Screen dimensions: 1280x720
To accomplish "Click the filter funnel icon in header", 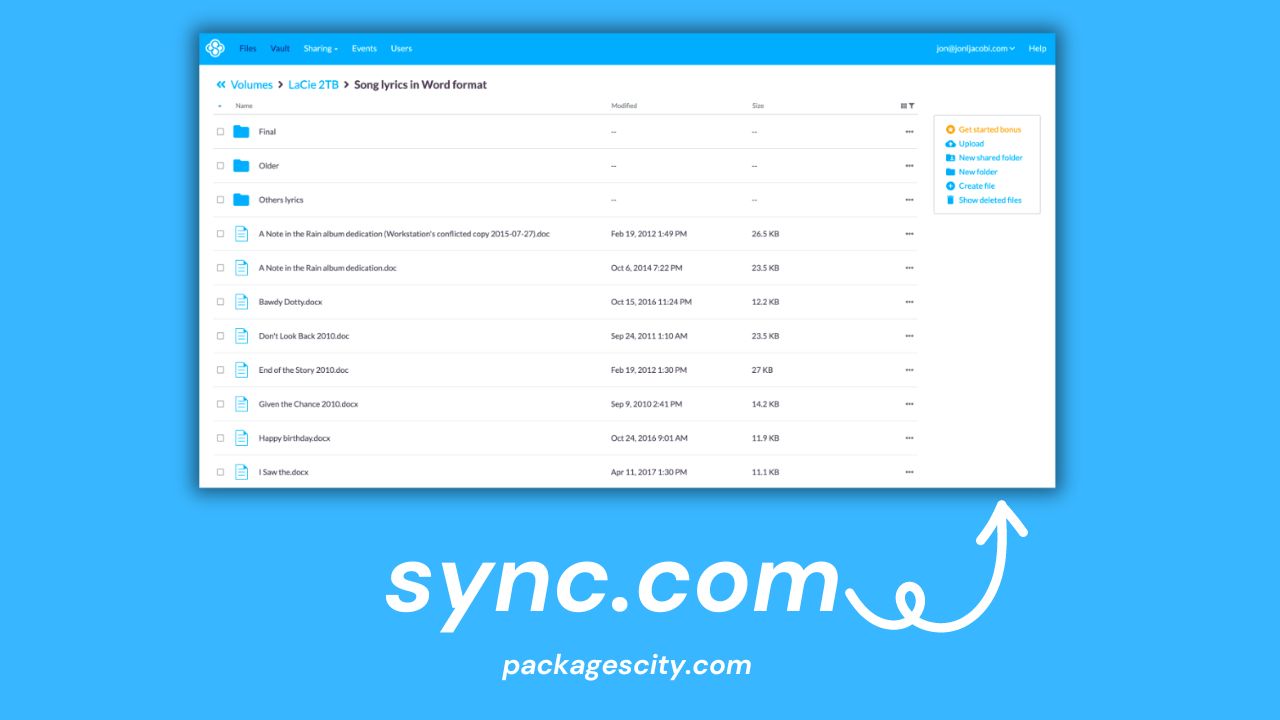I will point(911,106).
